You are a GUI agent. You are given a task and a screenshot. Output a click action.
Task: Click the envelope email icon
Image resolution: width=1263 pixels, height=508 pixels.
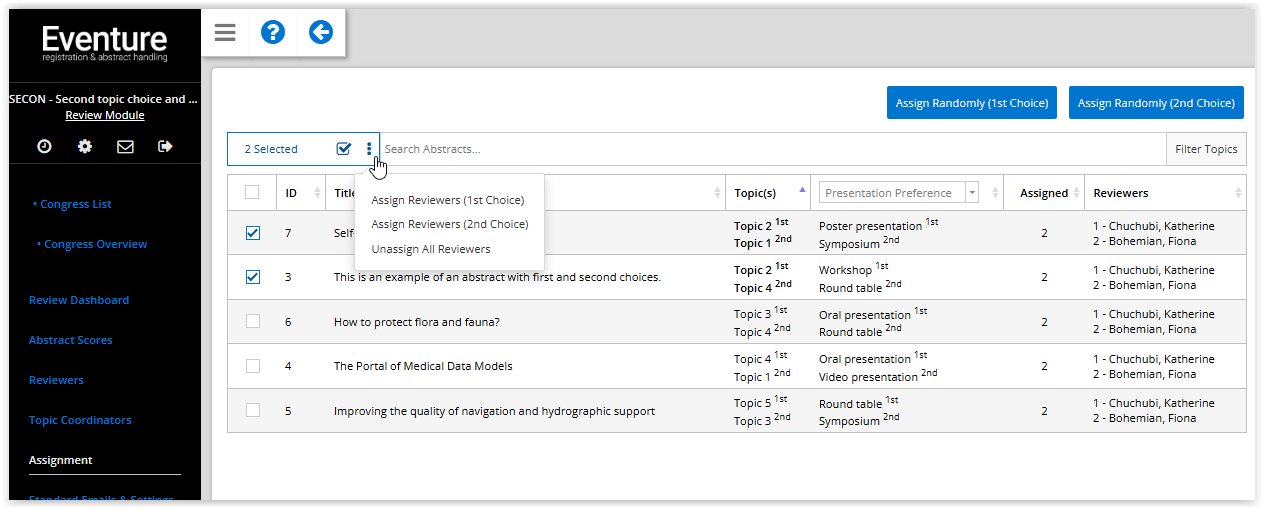[125, 147]
